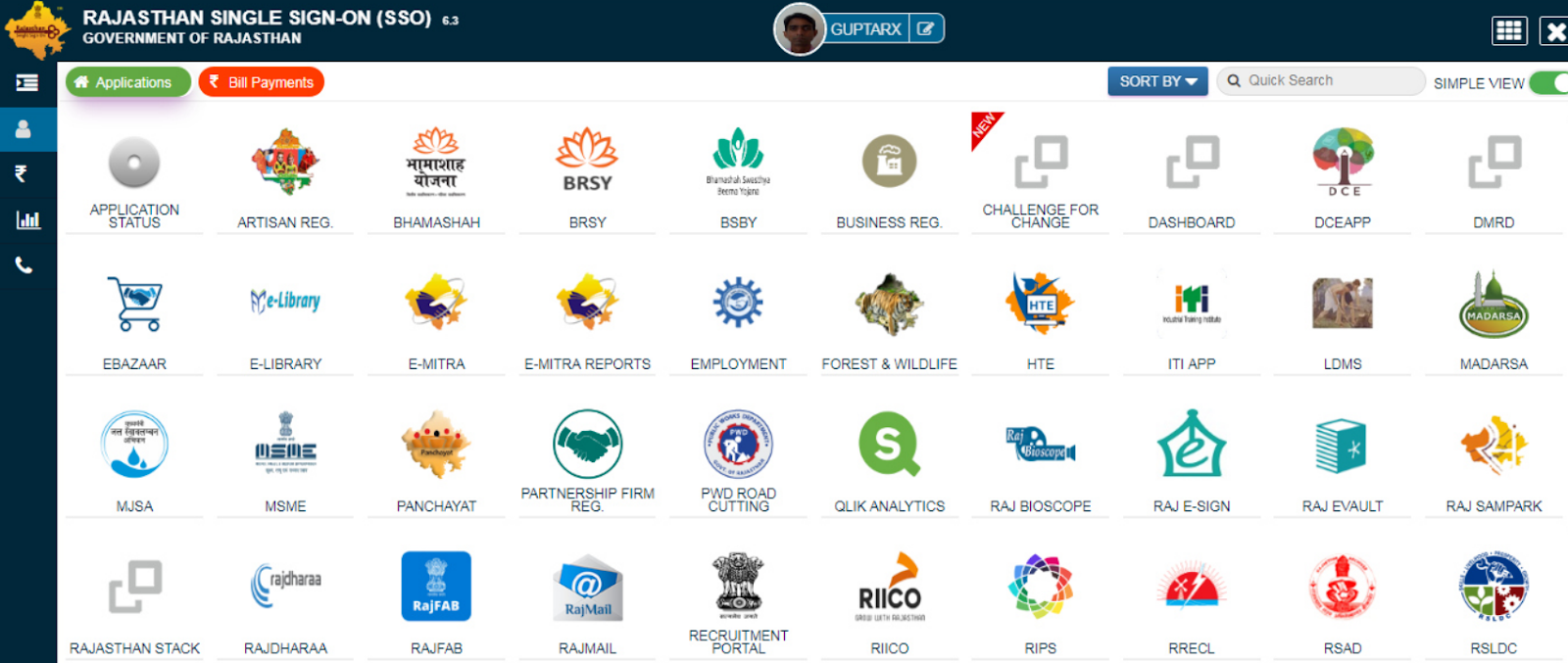Open the RSLDC app icon

tap(1494, 587)
